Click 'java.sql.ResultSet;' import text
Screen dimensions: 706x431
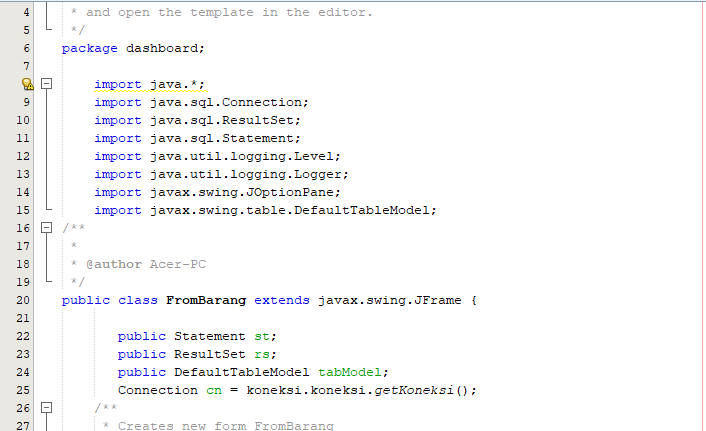[x=225, y=120]
